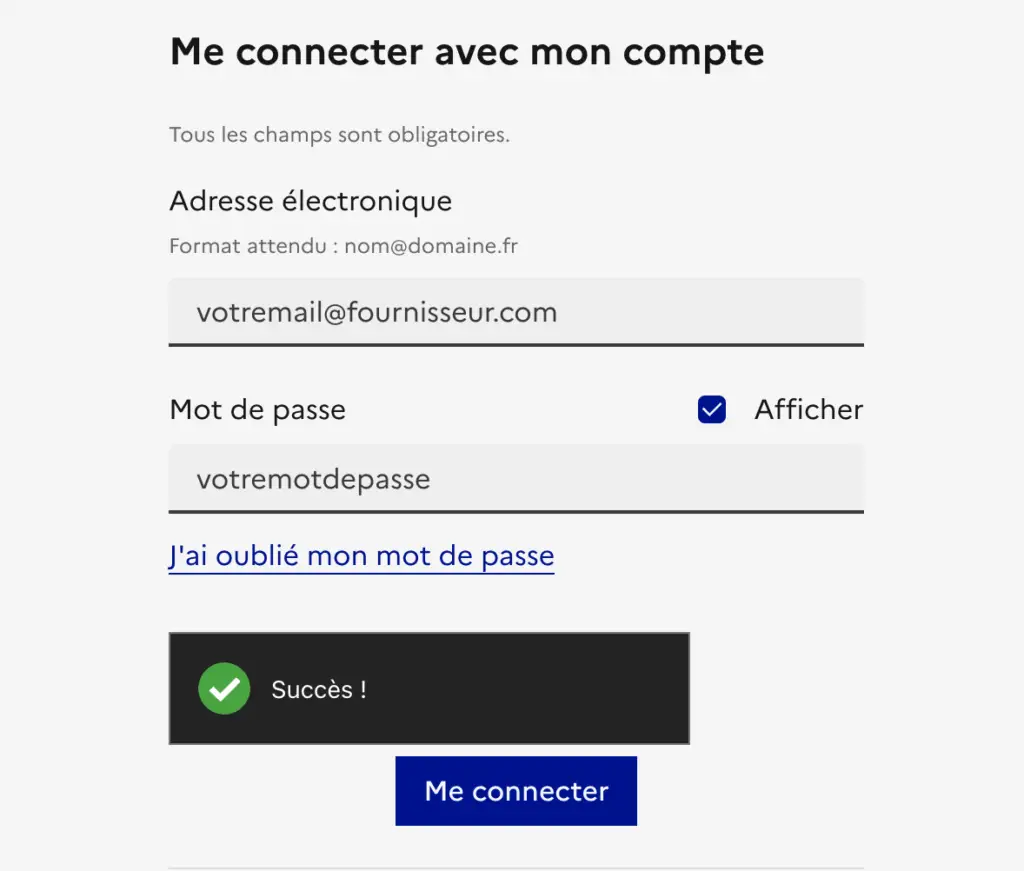
Task: Open the "J'ai oublié mon mot de passe" link
Action: point(361,556)
